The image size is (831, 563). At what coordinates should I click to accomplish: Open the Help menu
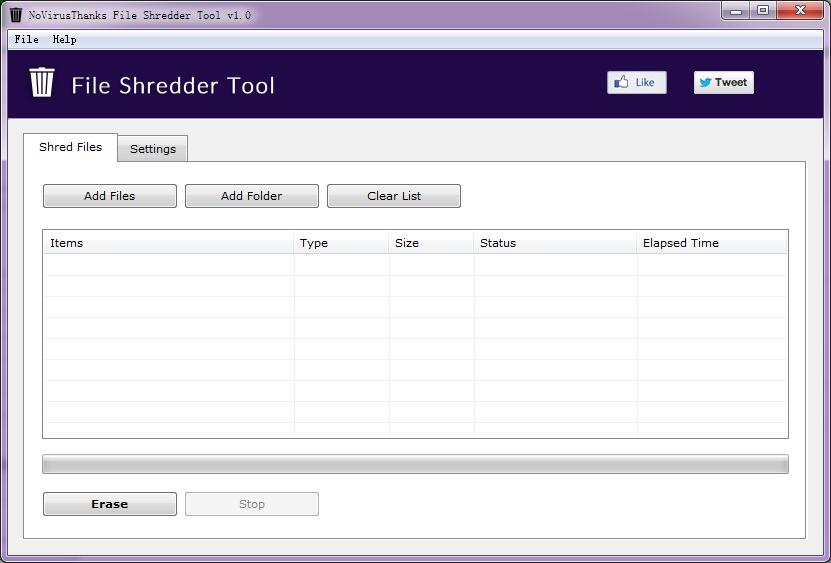pos(65,39)
